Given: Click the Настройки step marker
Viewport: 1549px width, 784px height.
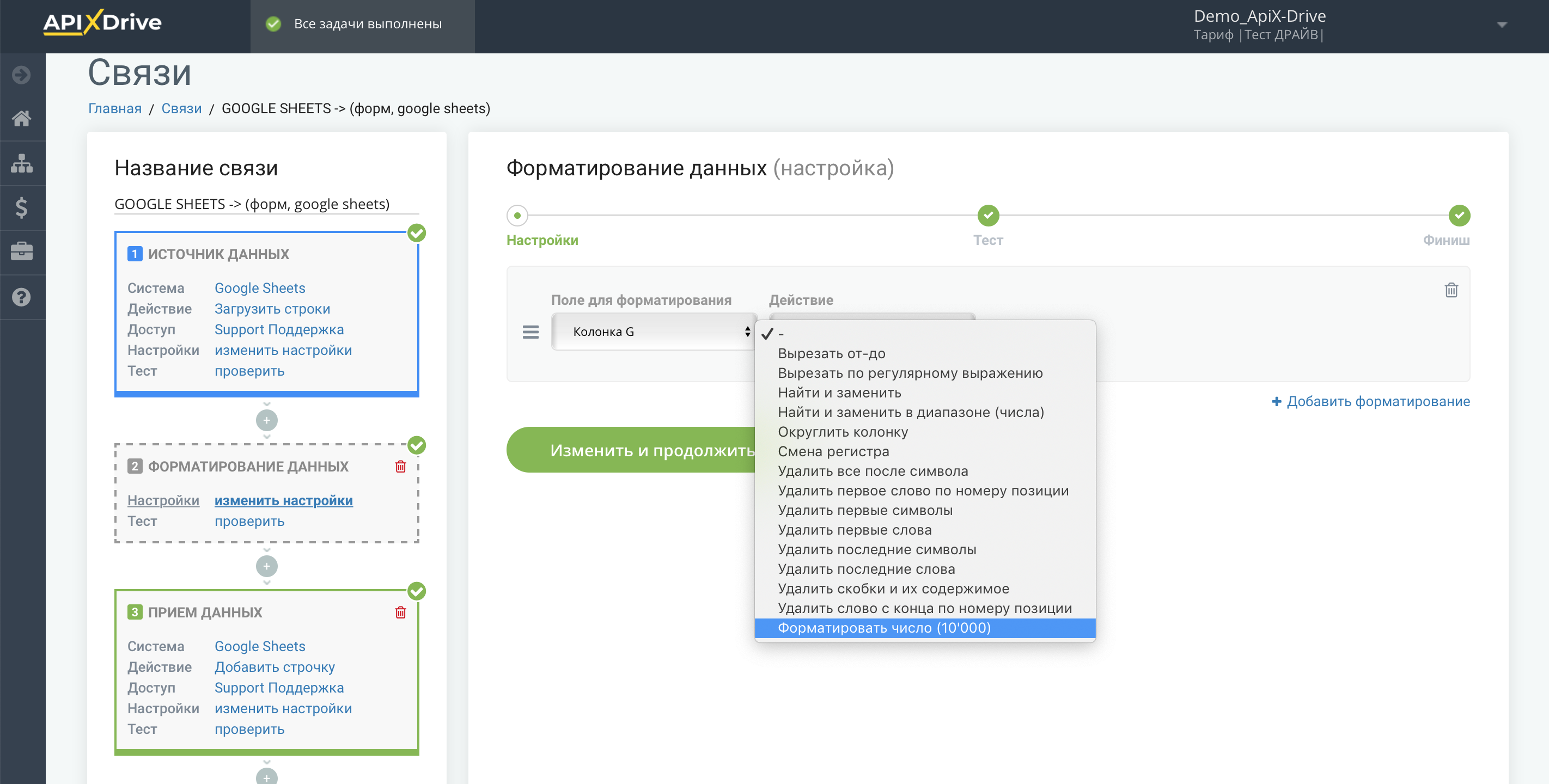Looking at the screenshot, I should click(517, 215).
